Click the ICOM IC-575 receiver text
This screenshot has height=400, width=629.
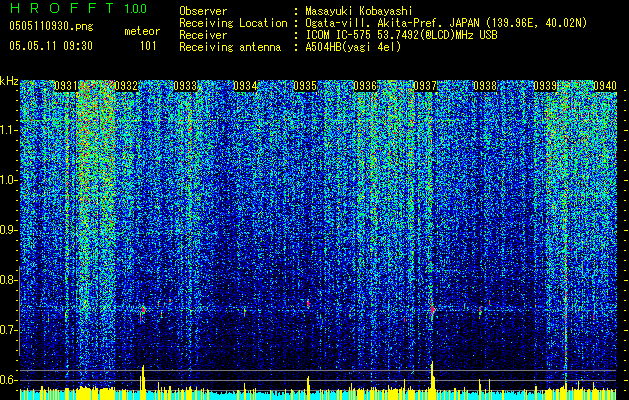(401, 35)
